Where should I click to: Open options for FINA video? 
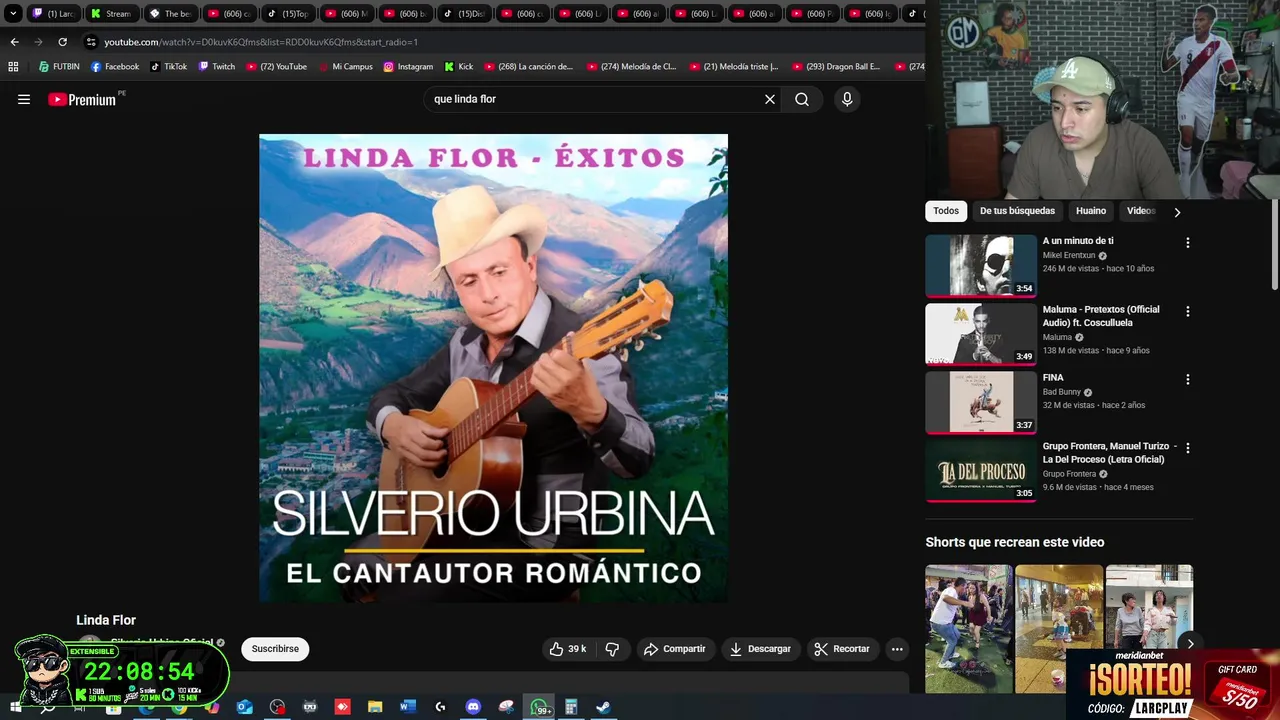[1188, 380]
